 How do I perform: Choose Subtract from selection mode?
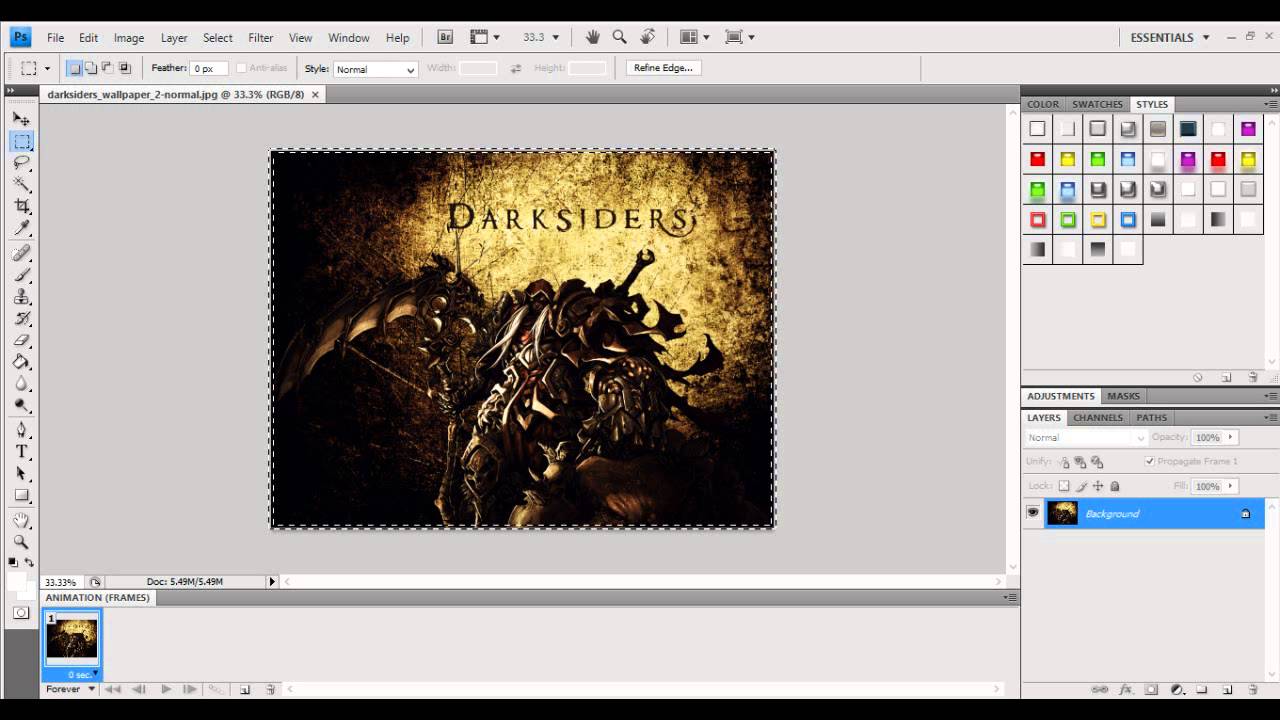click(x=108, y=68)
